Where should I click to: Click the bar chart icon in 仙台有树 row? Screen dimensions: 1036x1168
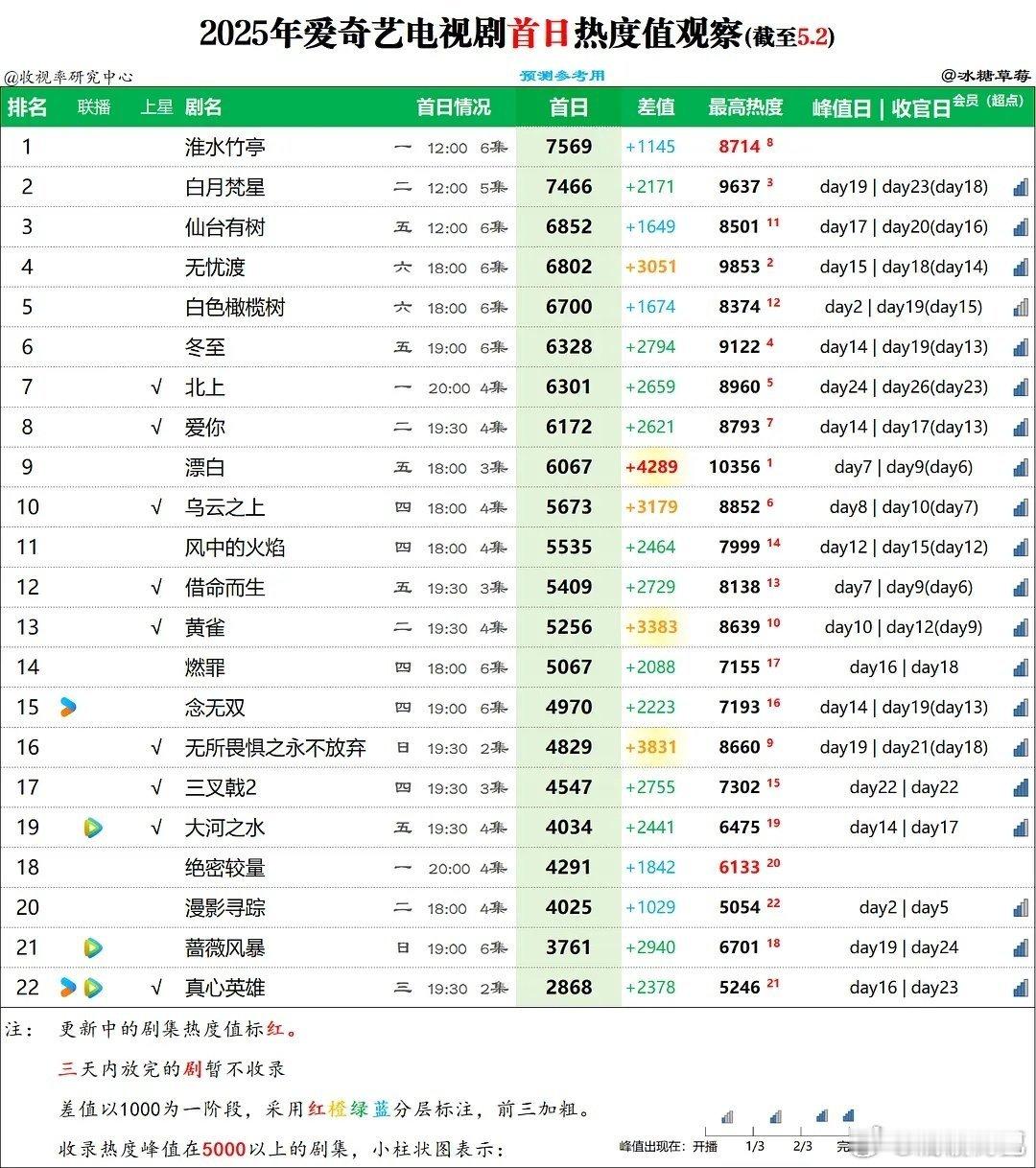pos(1021,227)
